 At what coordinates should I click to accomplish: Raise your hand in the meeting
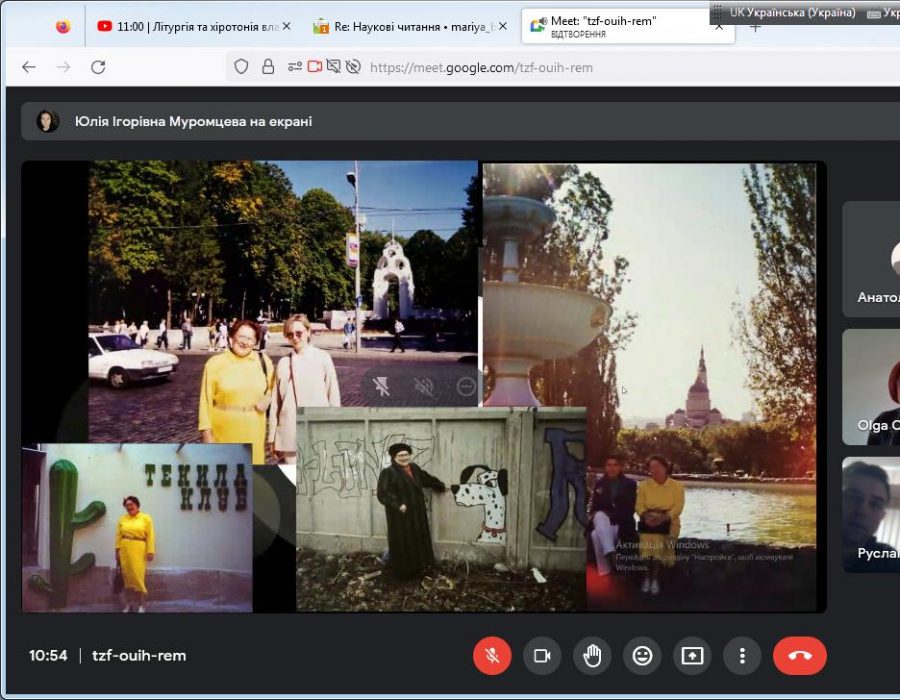click(x=592, y=656)
